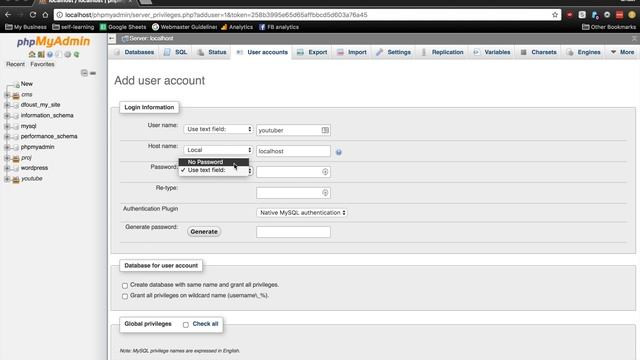Click the collapse navigation arrow beside Server breadcrumb

(x=112, y=38)
